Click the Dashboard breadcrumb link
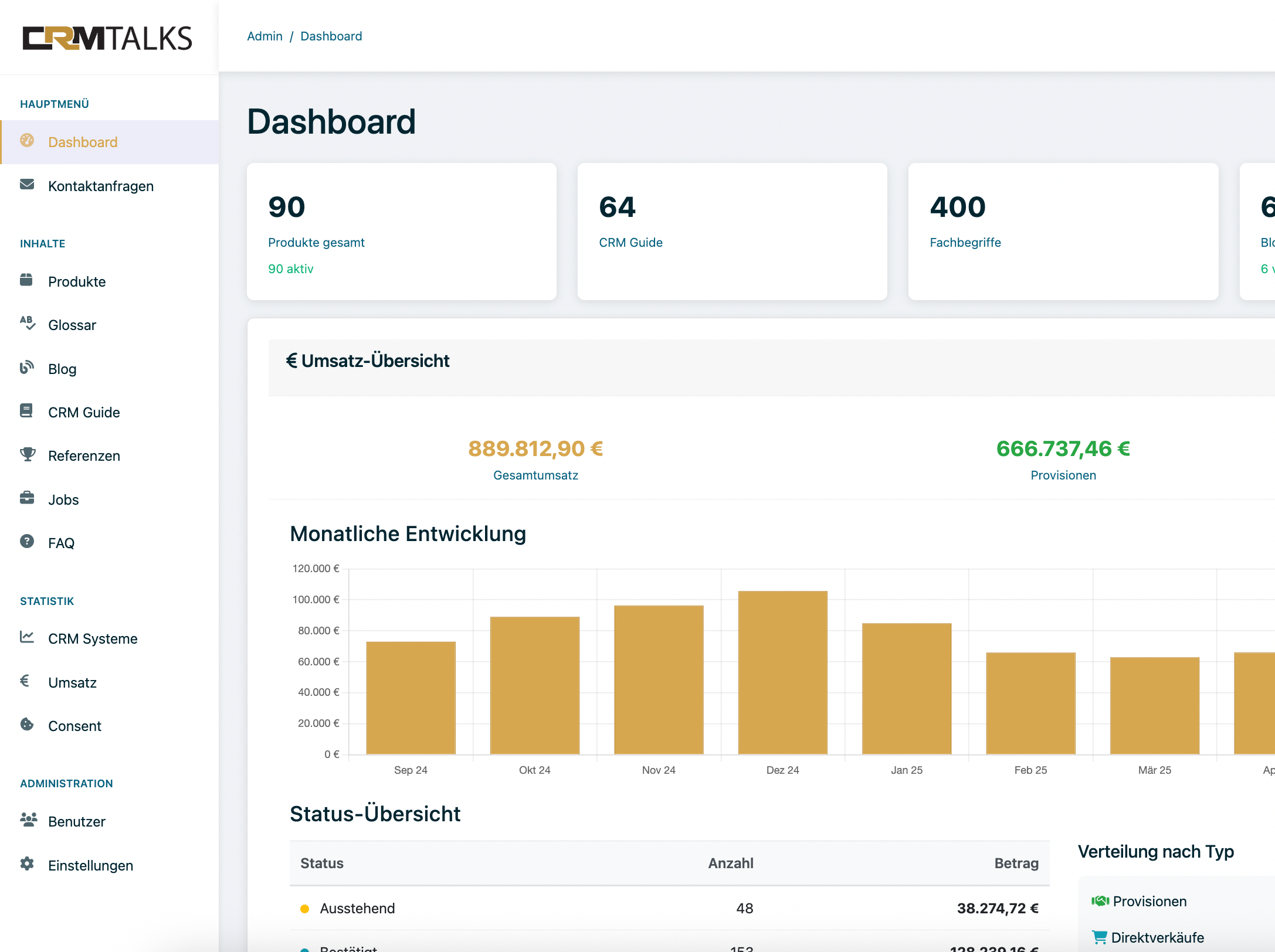The height and width of the screenshot is (952, 1275). (331, 36)
